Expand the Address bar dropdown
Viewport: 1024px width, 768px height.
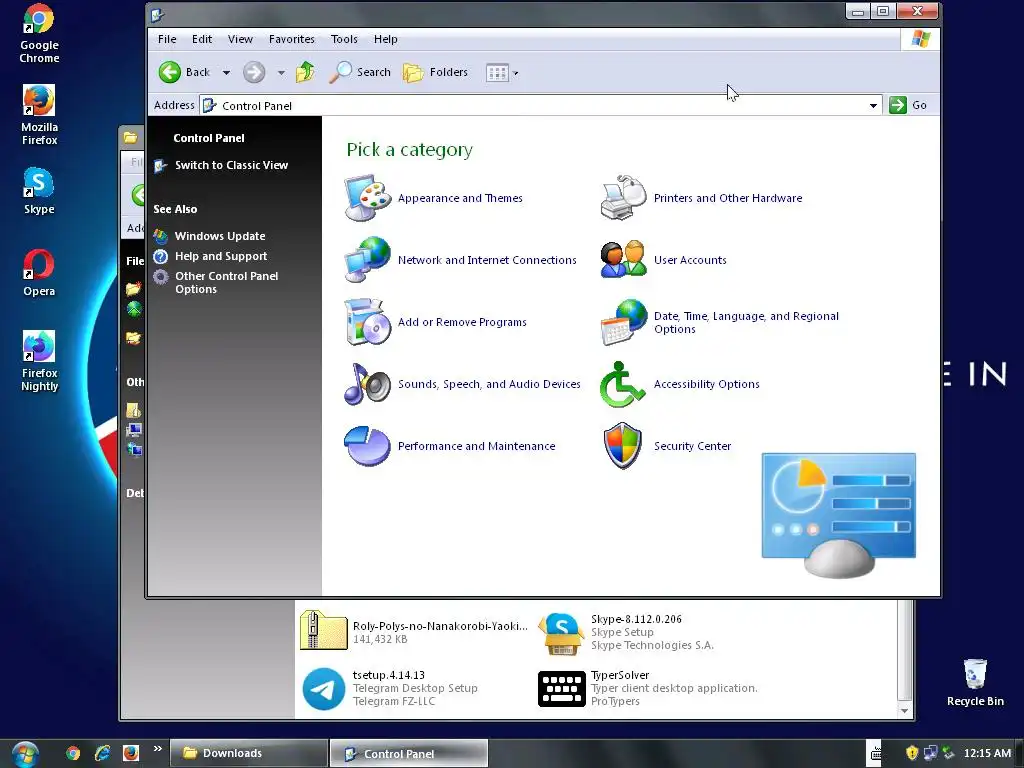[x=873, y=105]
